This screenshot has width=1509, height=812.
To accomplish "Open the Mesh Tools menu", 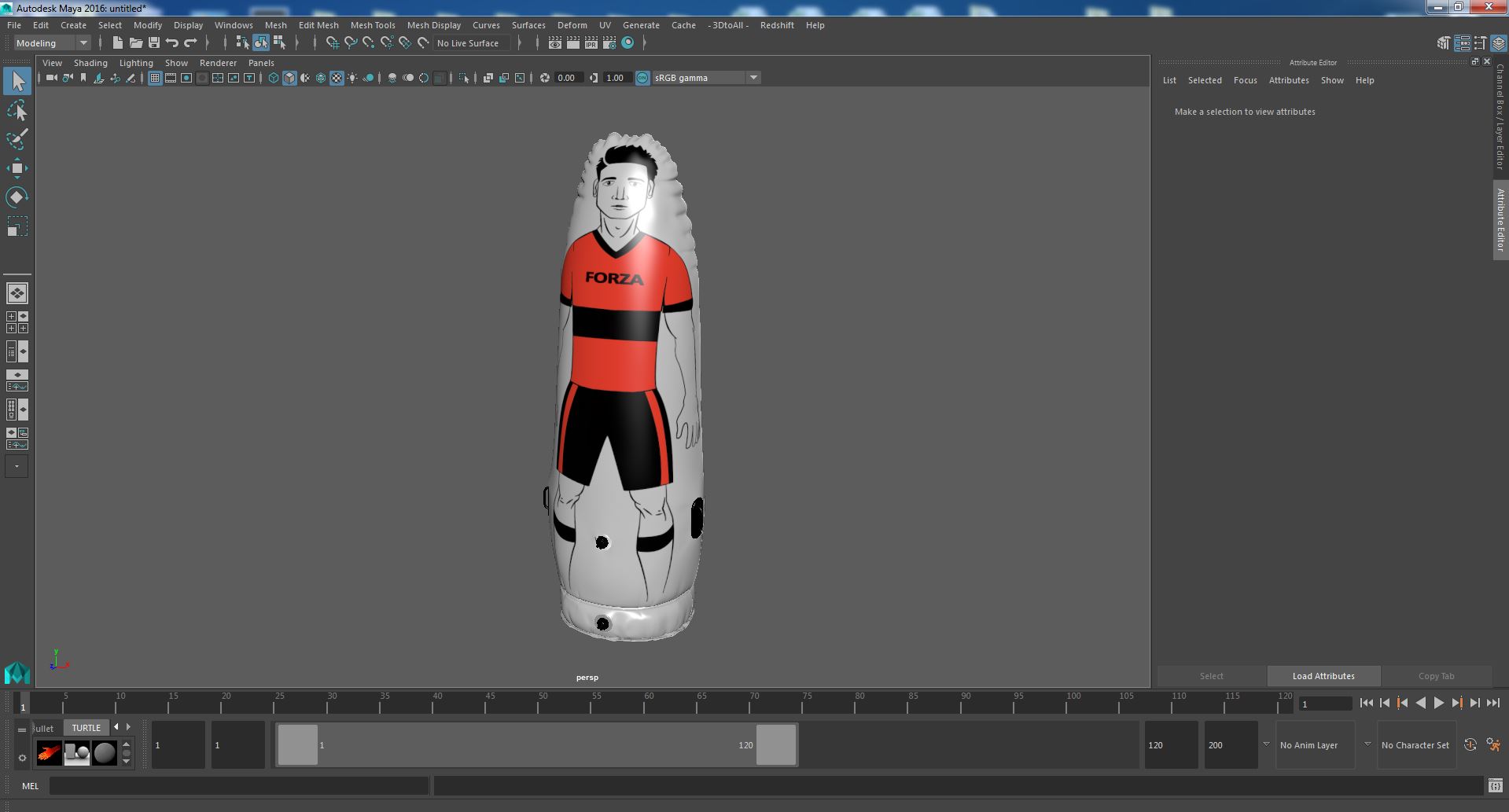I will 373,25.
